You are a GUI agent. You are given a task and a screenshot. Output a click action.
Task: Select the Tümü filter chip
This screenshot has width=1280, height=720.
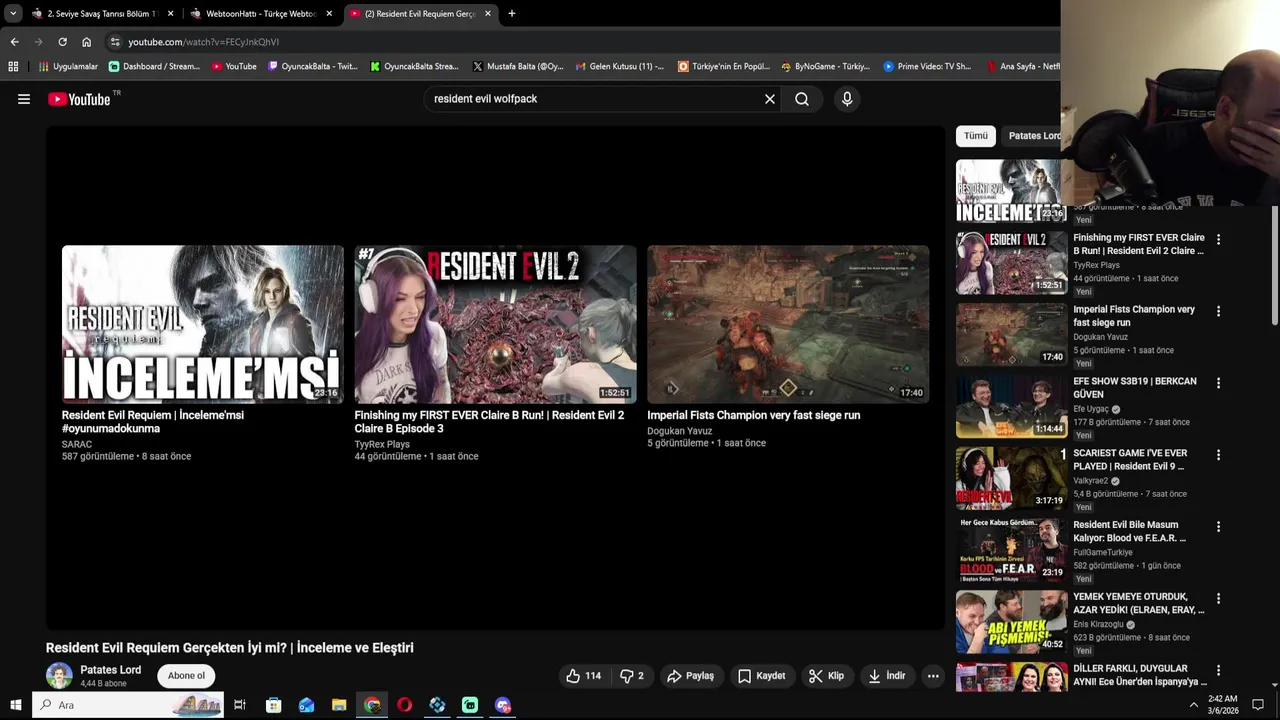coord(976,136)
